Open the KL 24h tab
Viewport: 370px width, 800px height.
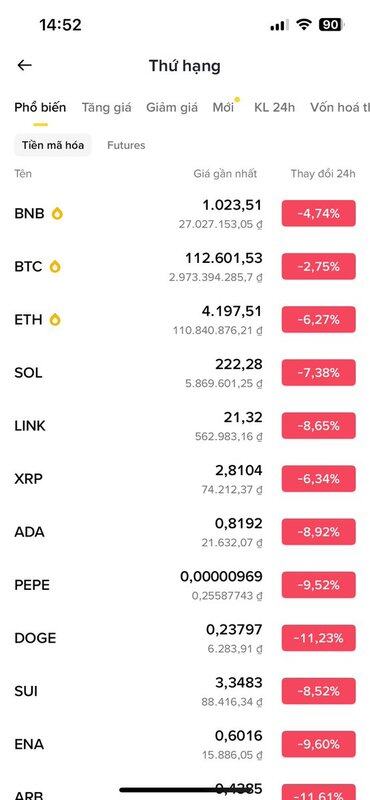275,107
